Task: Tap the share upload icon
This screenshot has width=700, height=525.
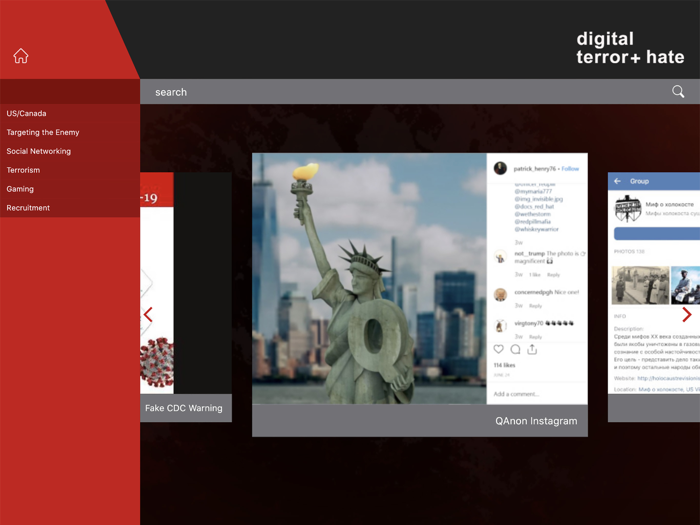Action: pos(532,349)
